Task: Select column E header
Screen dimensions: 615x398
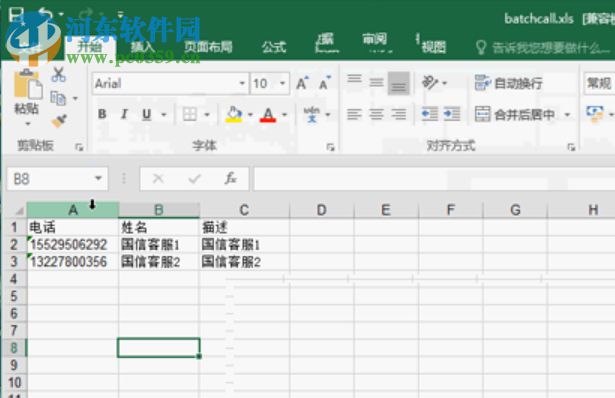Action: (x=386, y=210)
